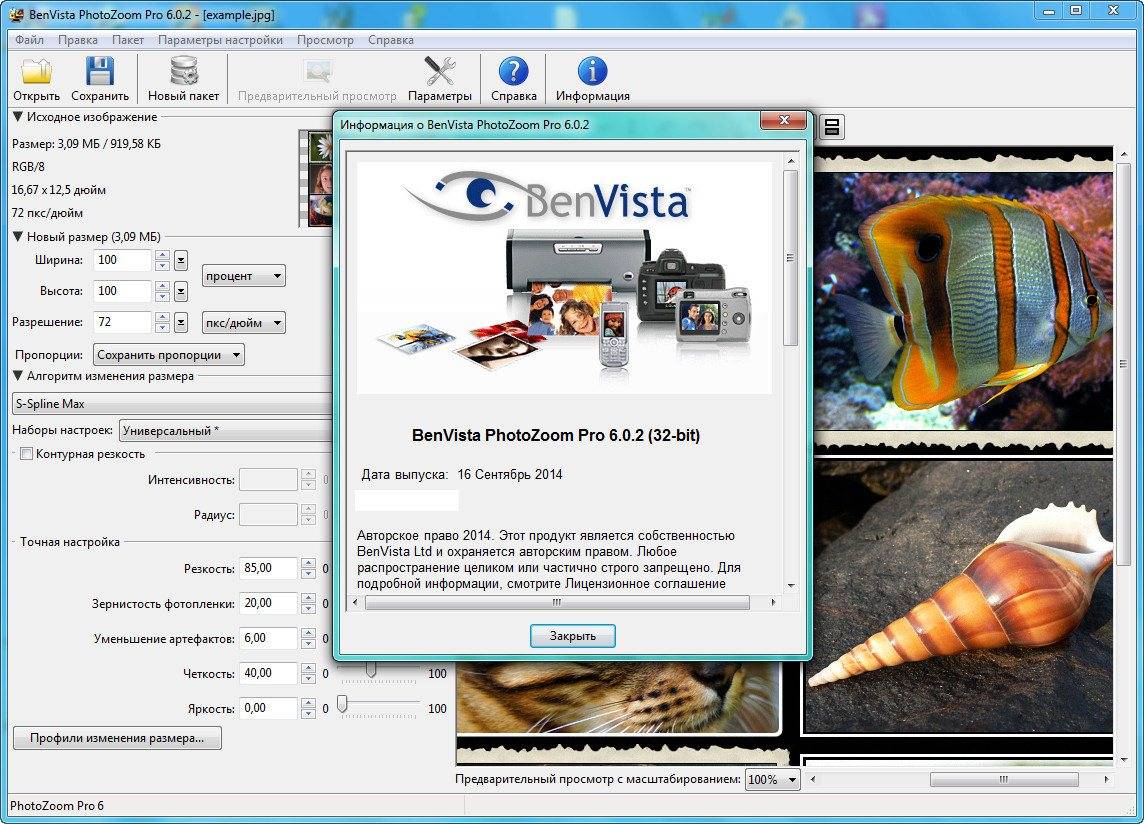Viewport: 1144px width, 824px height.
Task: Open the Справка menu
Action: [x=390, y=40]
